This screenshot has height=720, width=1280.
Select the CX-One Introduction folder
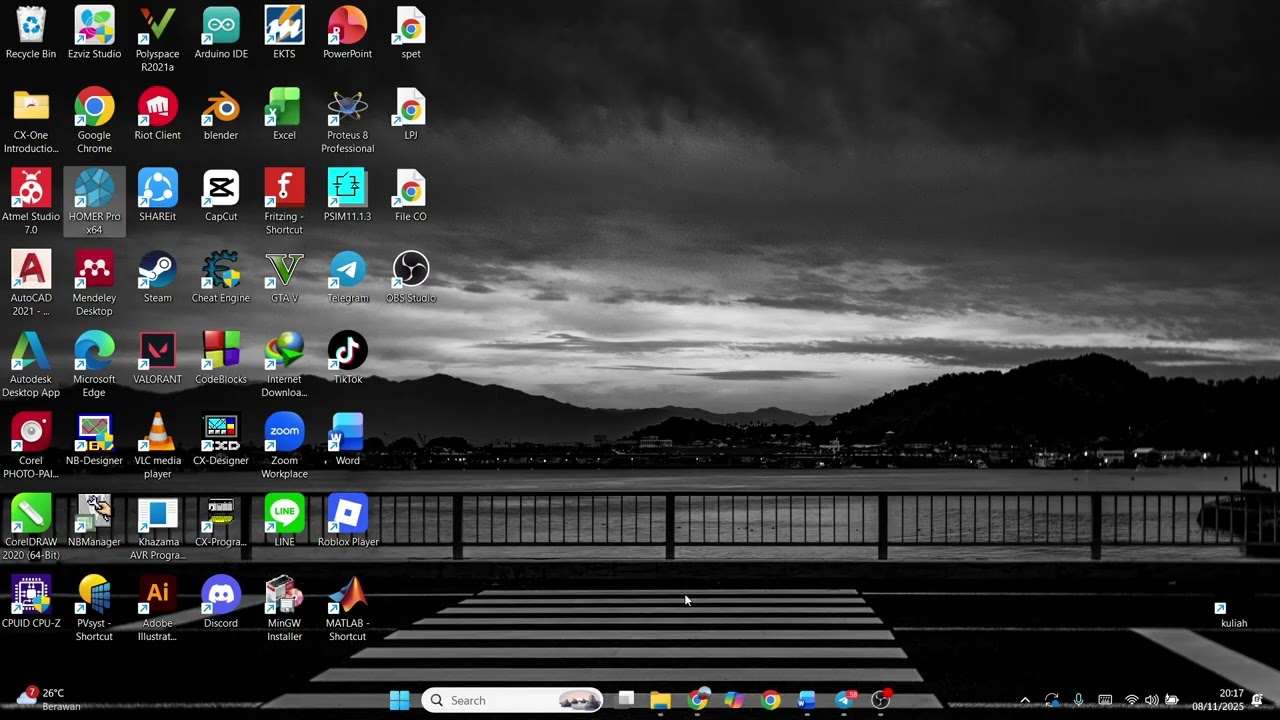tap(31, 121)
